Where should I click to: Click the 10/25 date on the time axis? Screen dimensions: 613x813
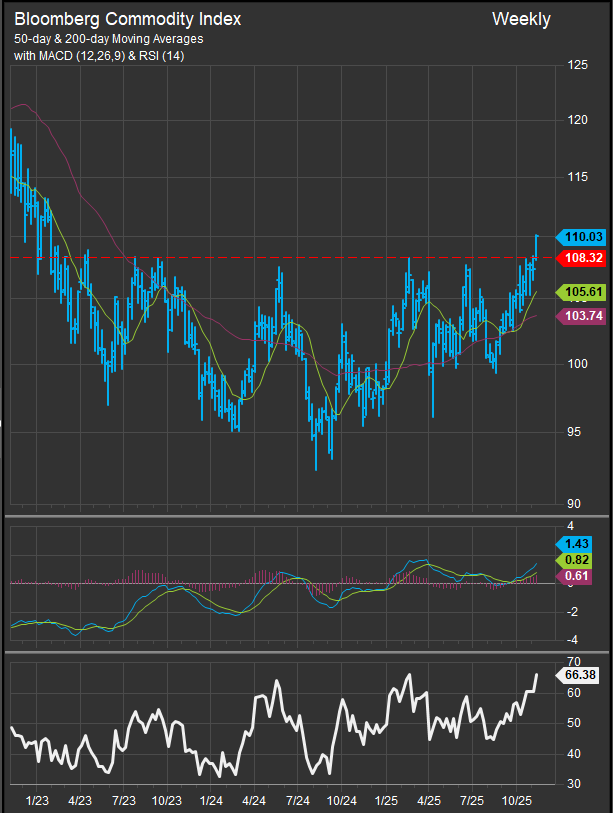[x=517, y=801]
